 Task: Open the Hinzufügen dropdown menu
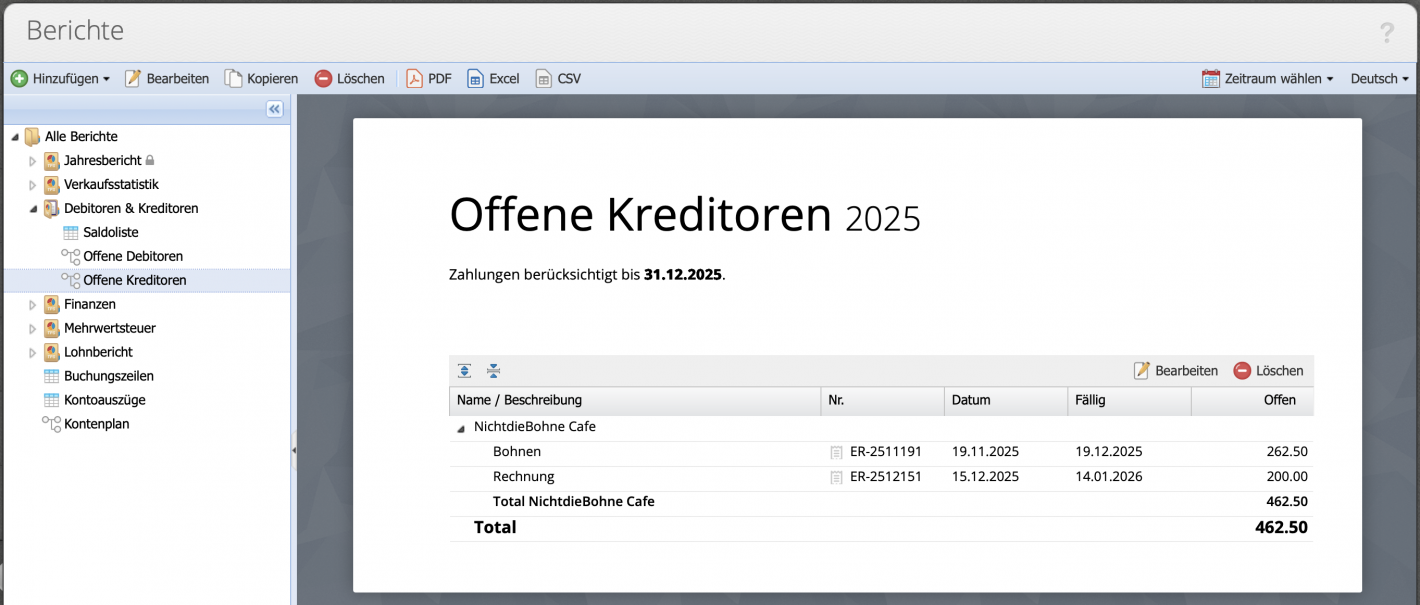[60, 79]
